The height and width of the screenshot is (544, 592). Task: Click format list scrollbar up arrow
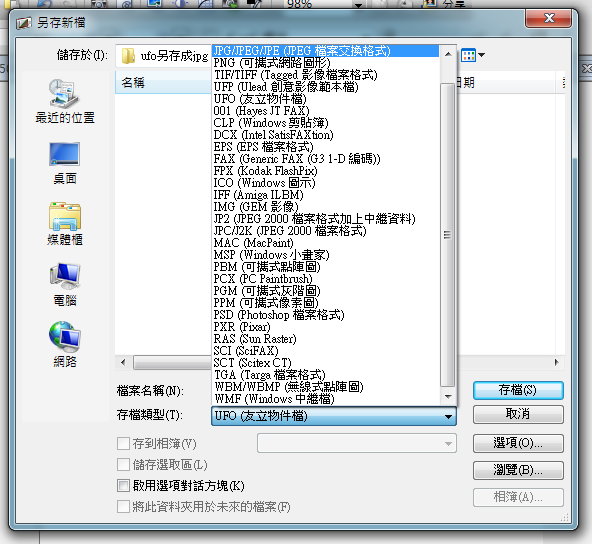(448, 54)
